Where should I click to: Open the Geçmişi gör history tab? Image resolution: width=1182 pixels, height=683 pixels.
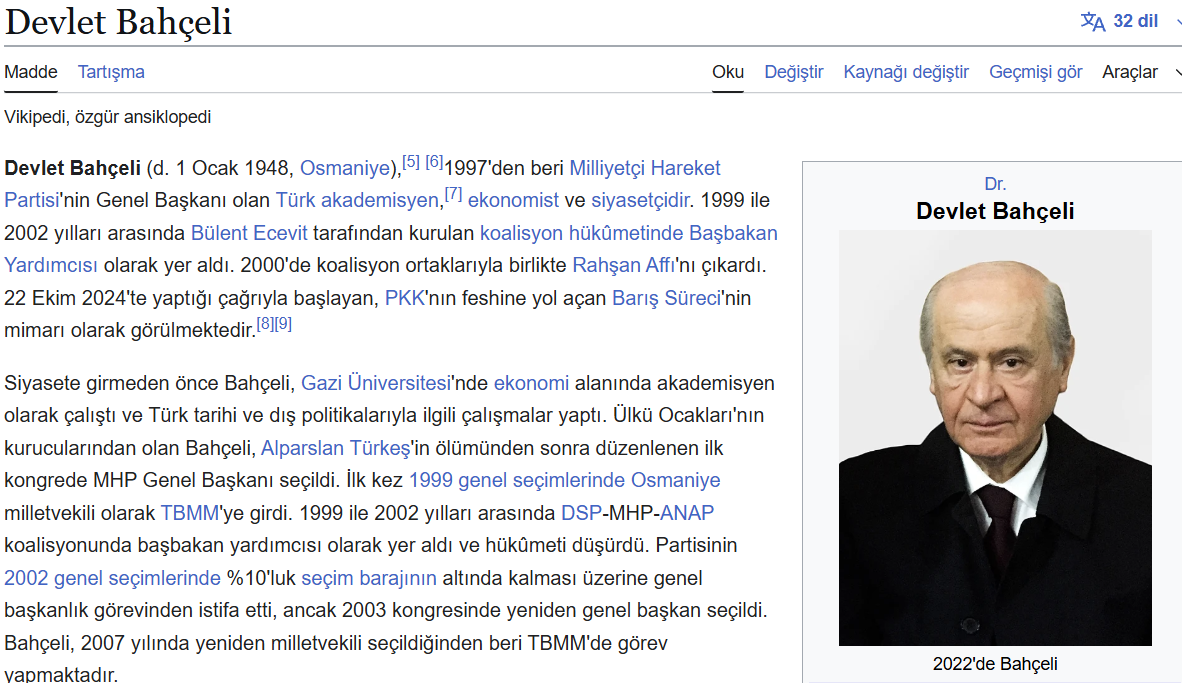pyautogui.click(x=1036, y=72)
